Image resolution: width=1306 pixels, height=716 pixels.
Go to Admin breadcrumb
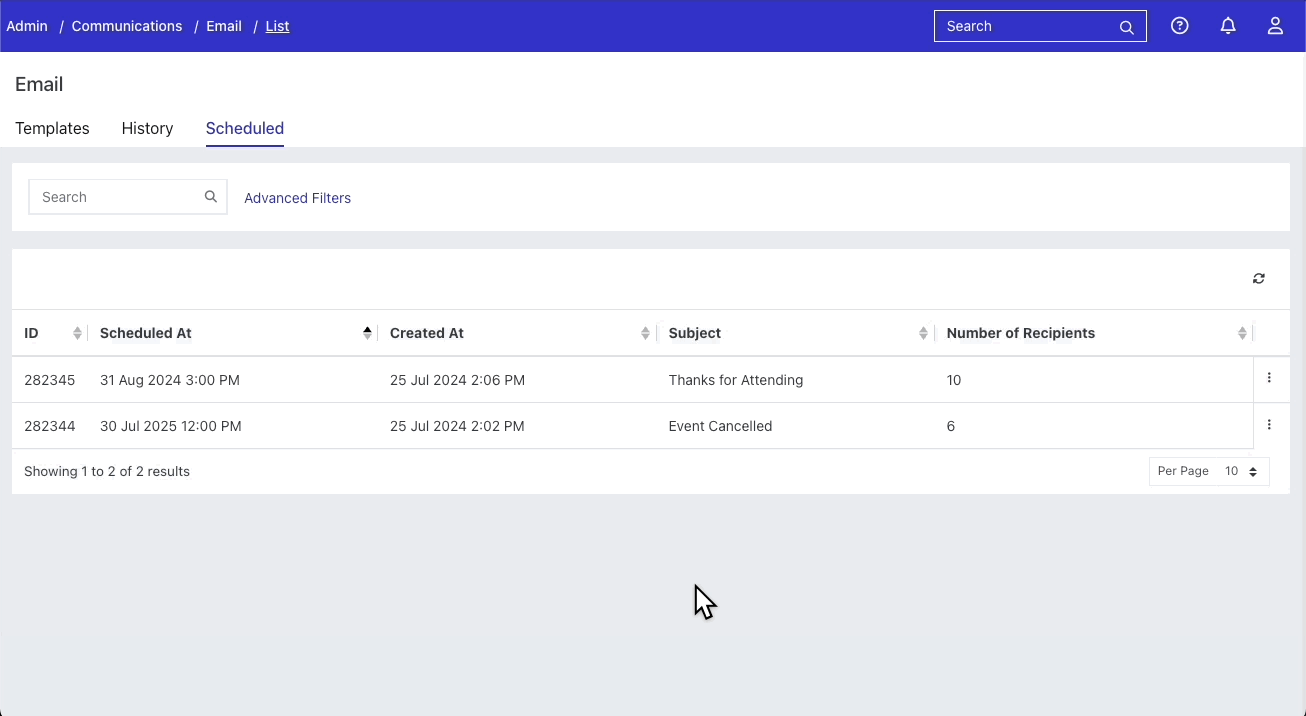point(27,26)
